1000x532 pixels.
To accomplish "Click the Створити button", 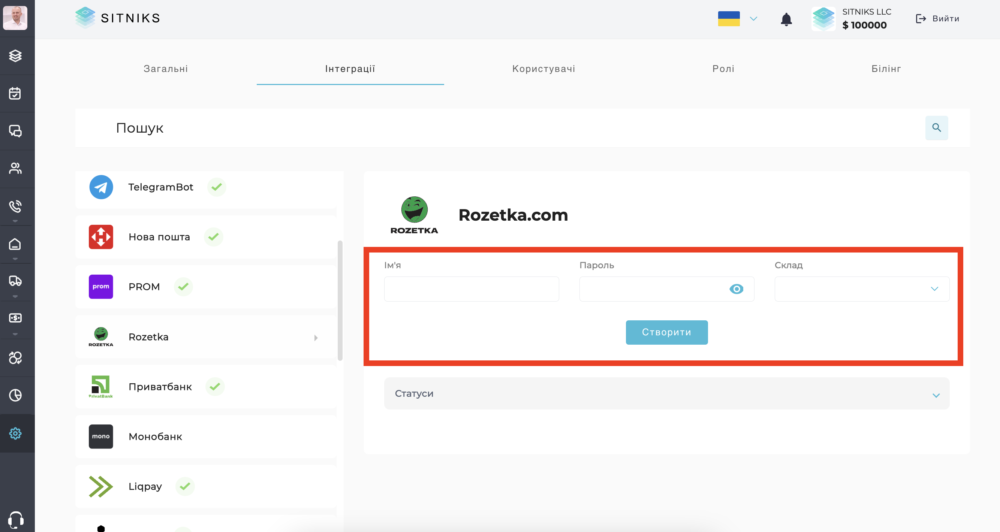I will click(x=666, y=332).
